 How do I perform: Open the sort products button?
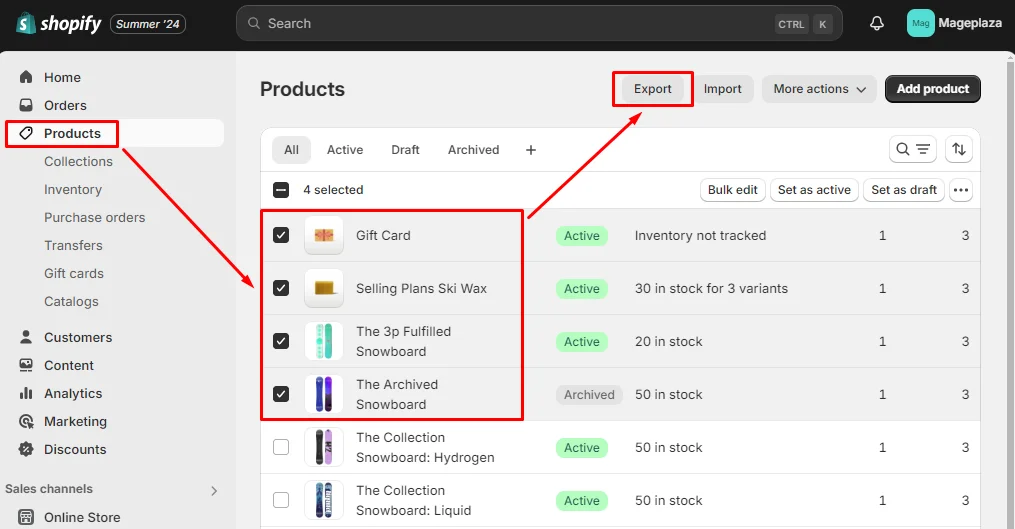[x=959, y=150]
